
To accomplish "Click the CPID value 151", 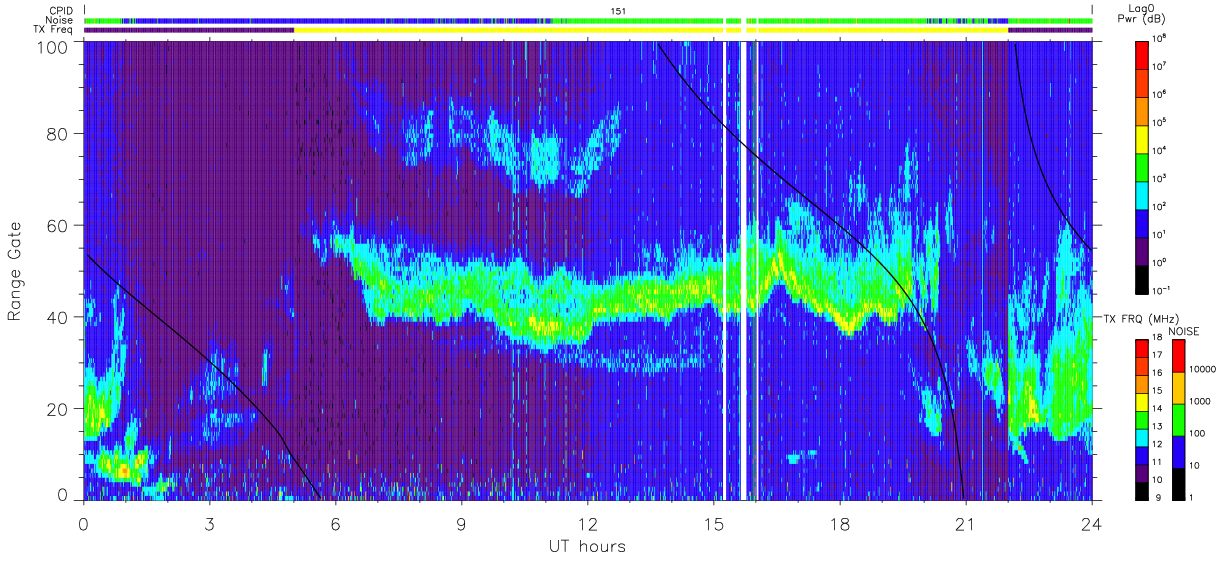I will [618, 10].
